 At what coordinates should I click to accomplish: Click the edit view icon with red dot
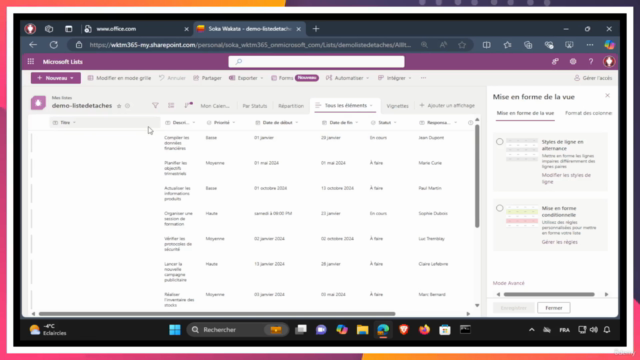[188, 105]
